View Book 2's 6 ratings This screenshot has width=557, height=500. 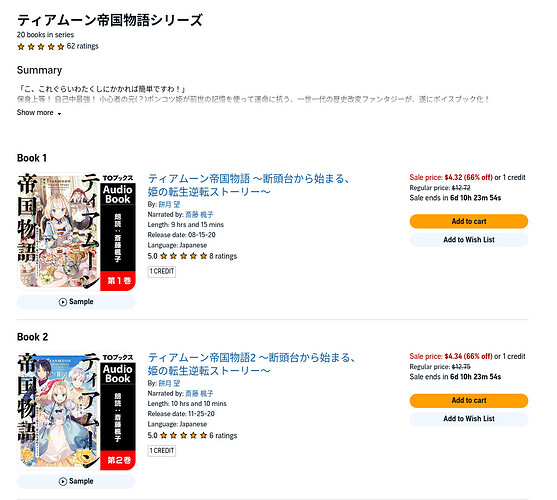click(223, 435)
